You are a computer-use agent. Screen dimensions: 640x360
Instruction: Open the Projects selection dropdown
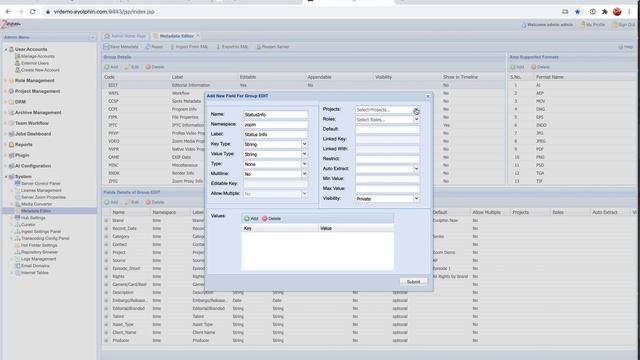coord(416,109)
